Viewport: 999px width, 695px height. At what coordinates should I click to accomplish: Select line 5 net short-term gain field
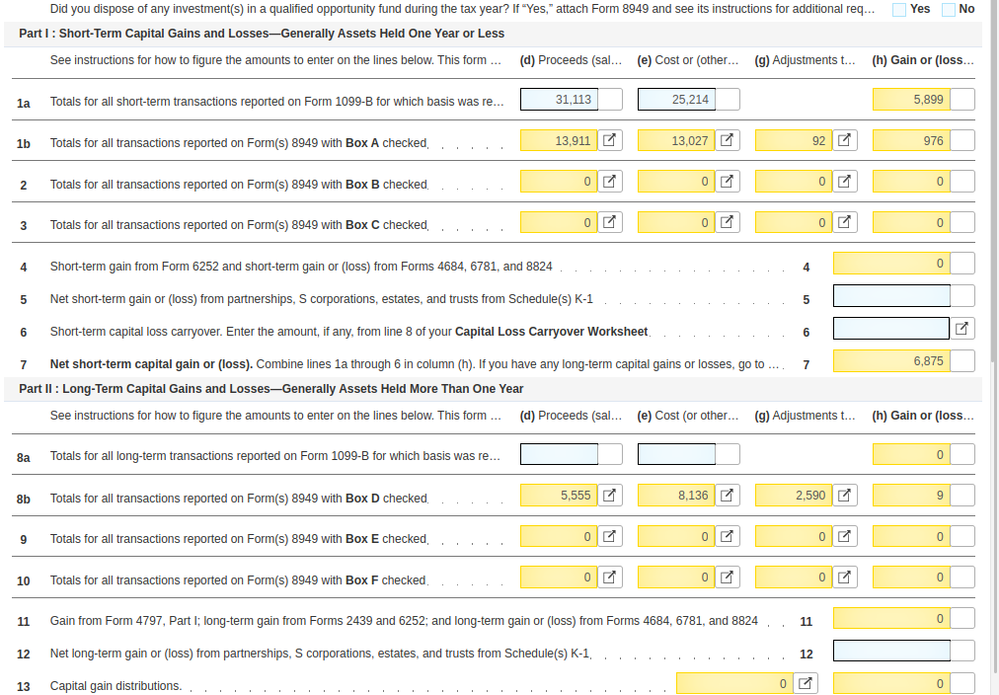click(891, 297)
